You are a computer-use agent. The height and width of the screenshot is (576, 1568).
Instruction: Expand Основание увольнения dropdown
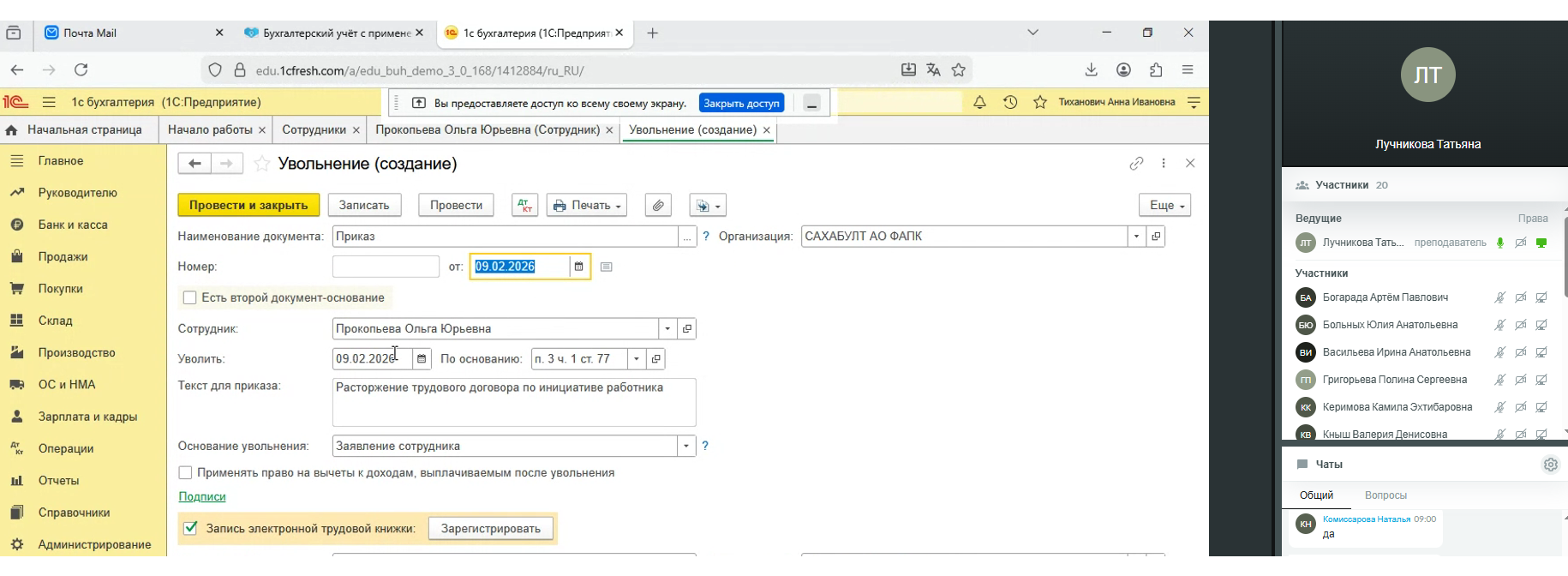coord(685,446)
